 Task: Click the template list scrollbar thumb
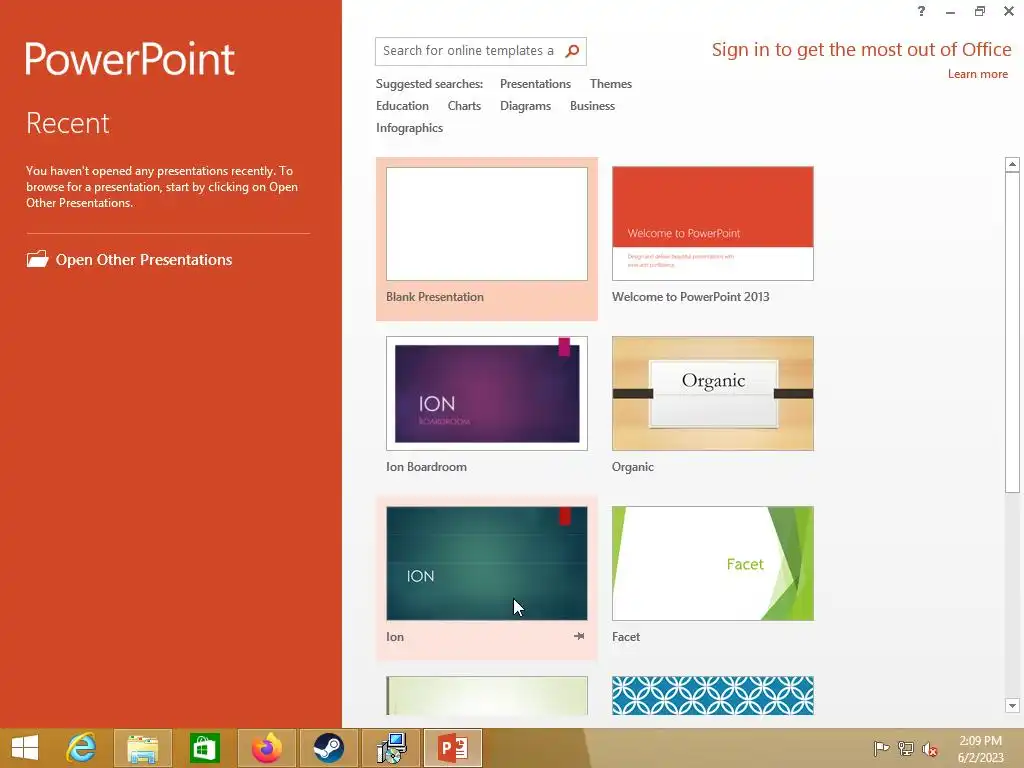tap(1012, 333)
